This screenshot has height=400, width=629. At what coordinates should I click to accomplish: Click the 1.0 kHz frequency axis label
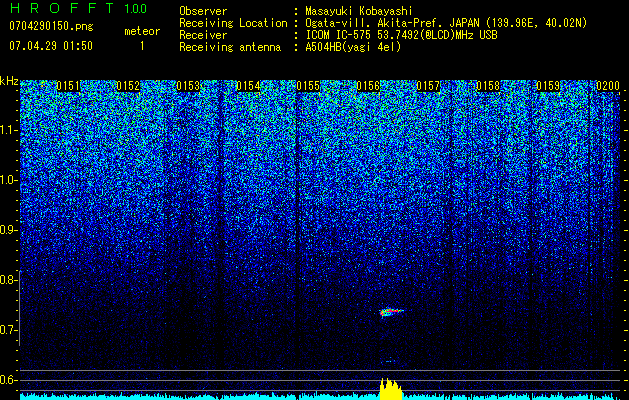coord(8,180)
